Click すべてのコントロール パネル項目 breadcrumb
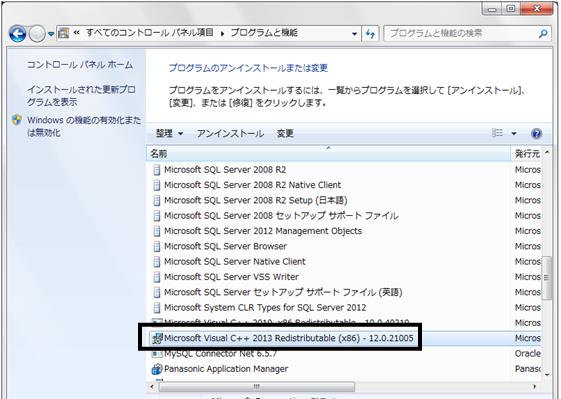 coord(150,33)
